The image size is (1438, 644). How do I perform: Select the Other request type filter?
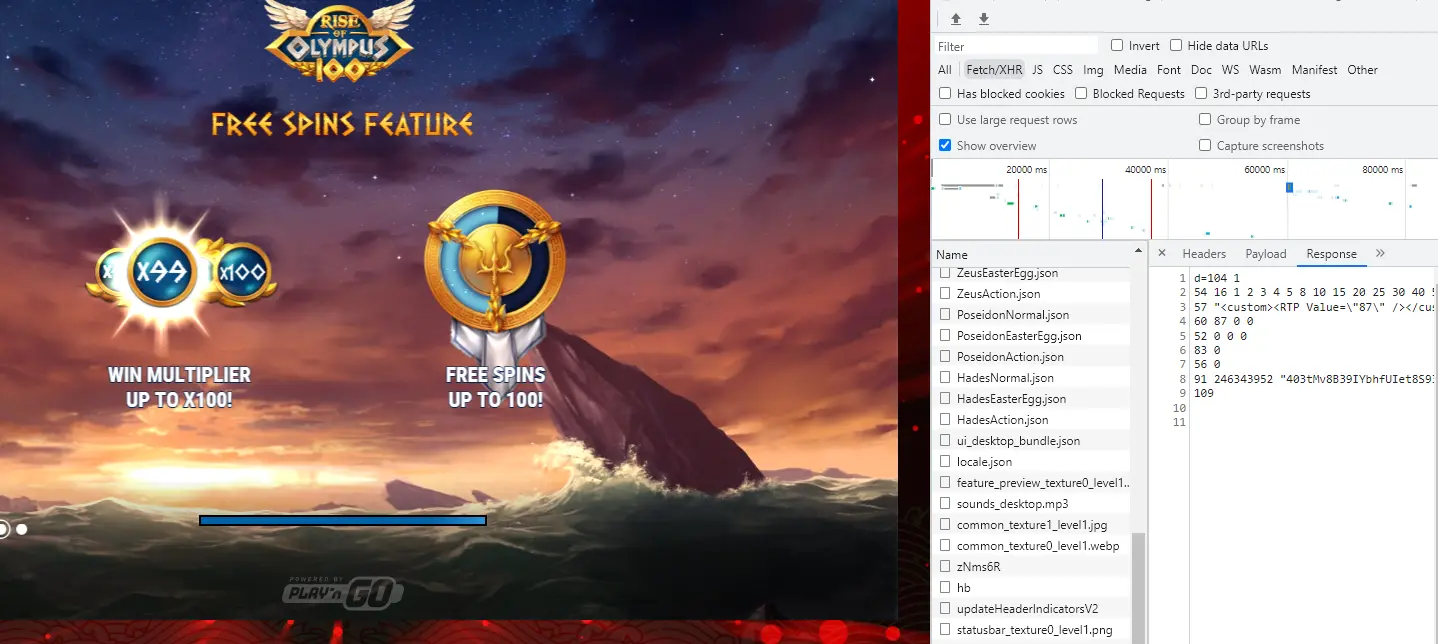pos(1362,70)
